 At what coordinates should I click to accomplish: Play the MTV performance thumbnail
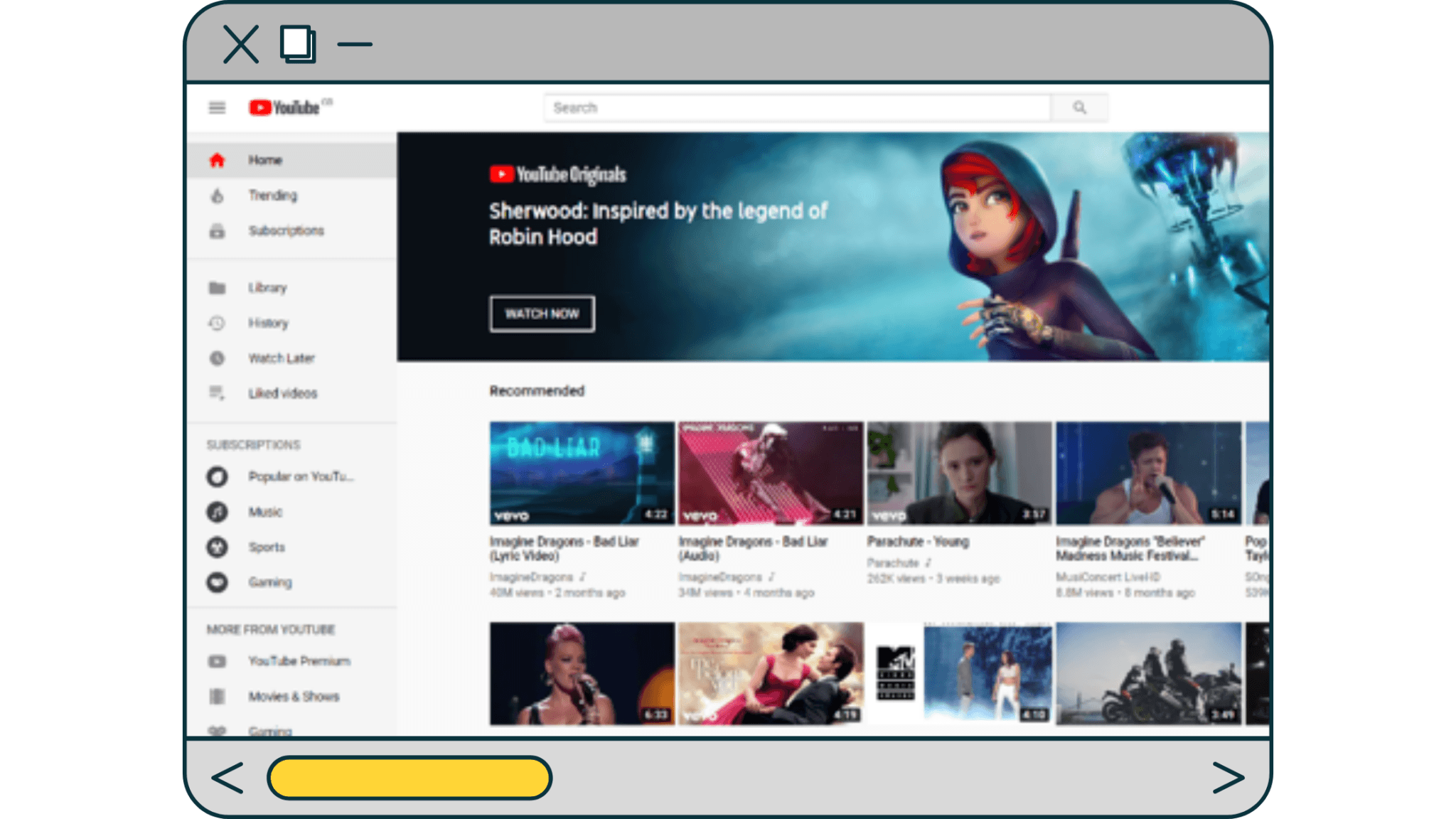(x=959, y=673)
